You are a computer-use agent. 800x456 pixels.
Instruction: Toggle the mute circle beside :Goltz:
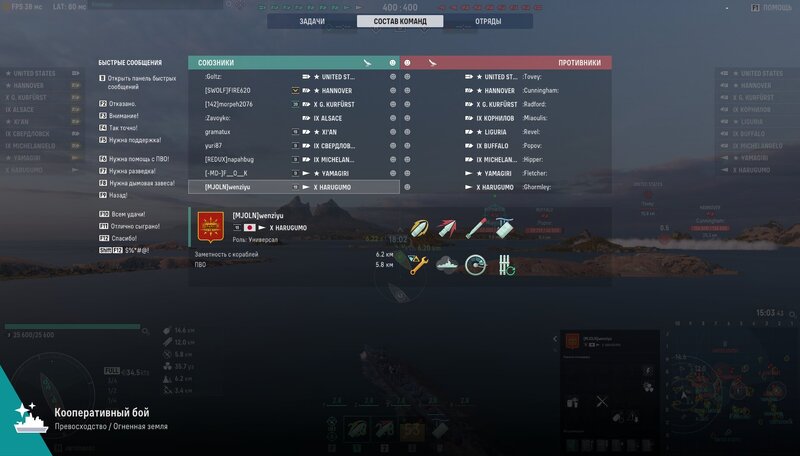click(x=393, y=77)
